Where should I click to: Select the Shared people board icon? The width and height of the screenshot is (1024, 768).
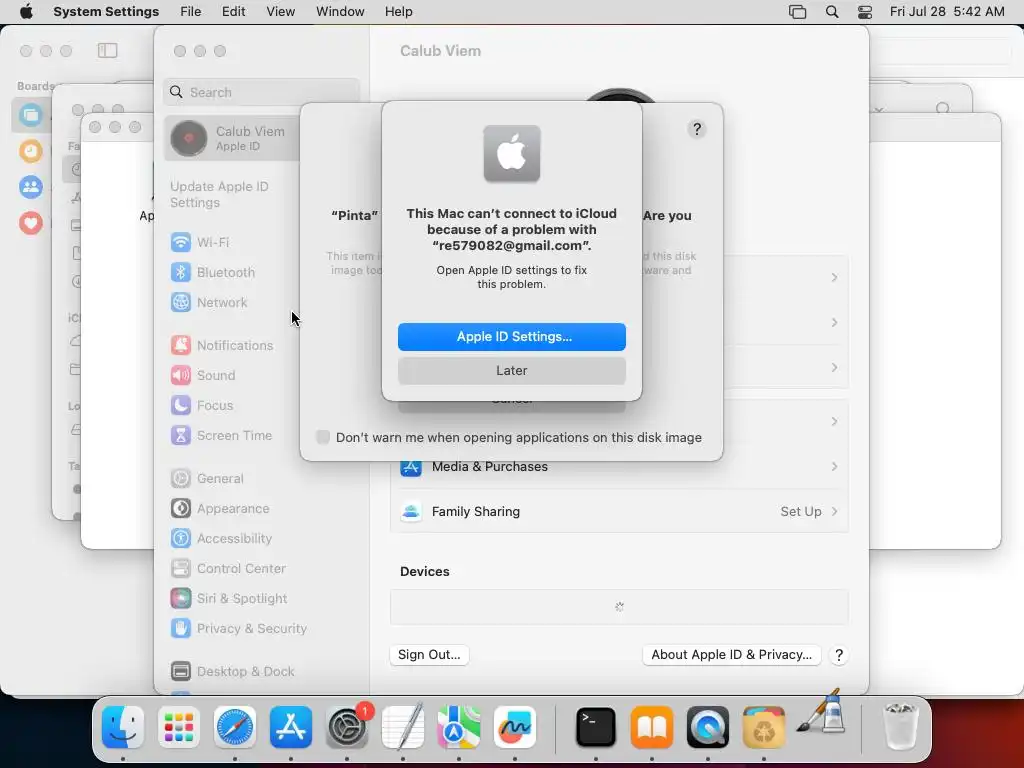click(x=30, y=187)
